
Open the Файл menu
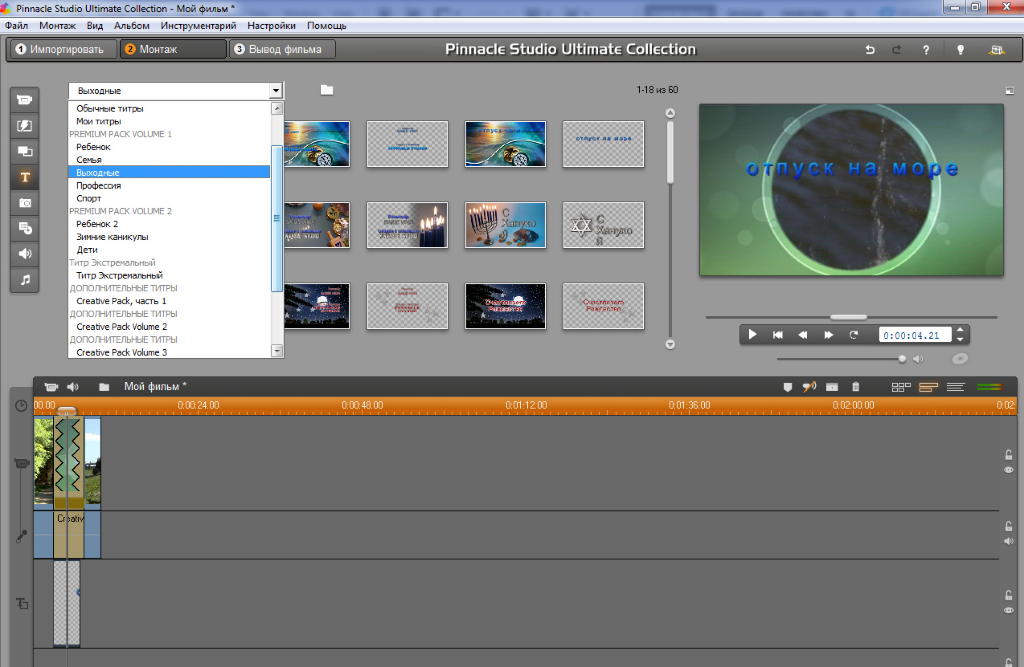click(16, 25)
